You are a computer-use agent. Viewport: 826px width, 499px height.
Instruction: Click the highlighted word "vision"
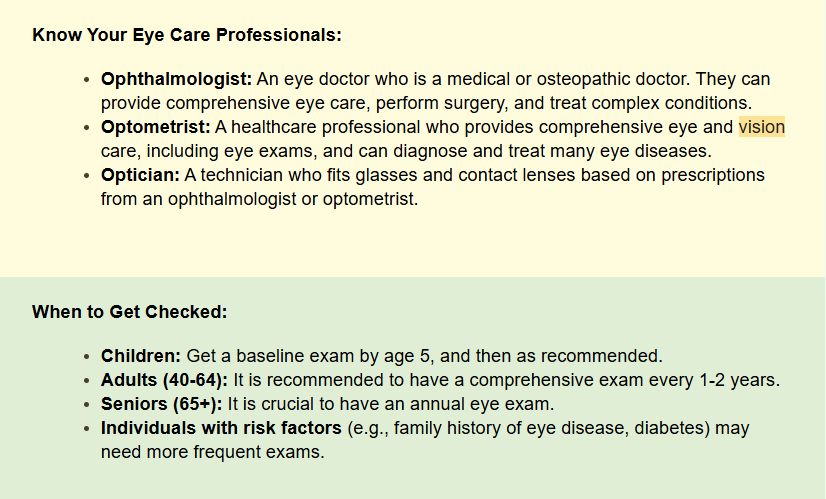(x=762, y=127)
